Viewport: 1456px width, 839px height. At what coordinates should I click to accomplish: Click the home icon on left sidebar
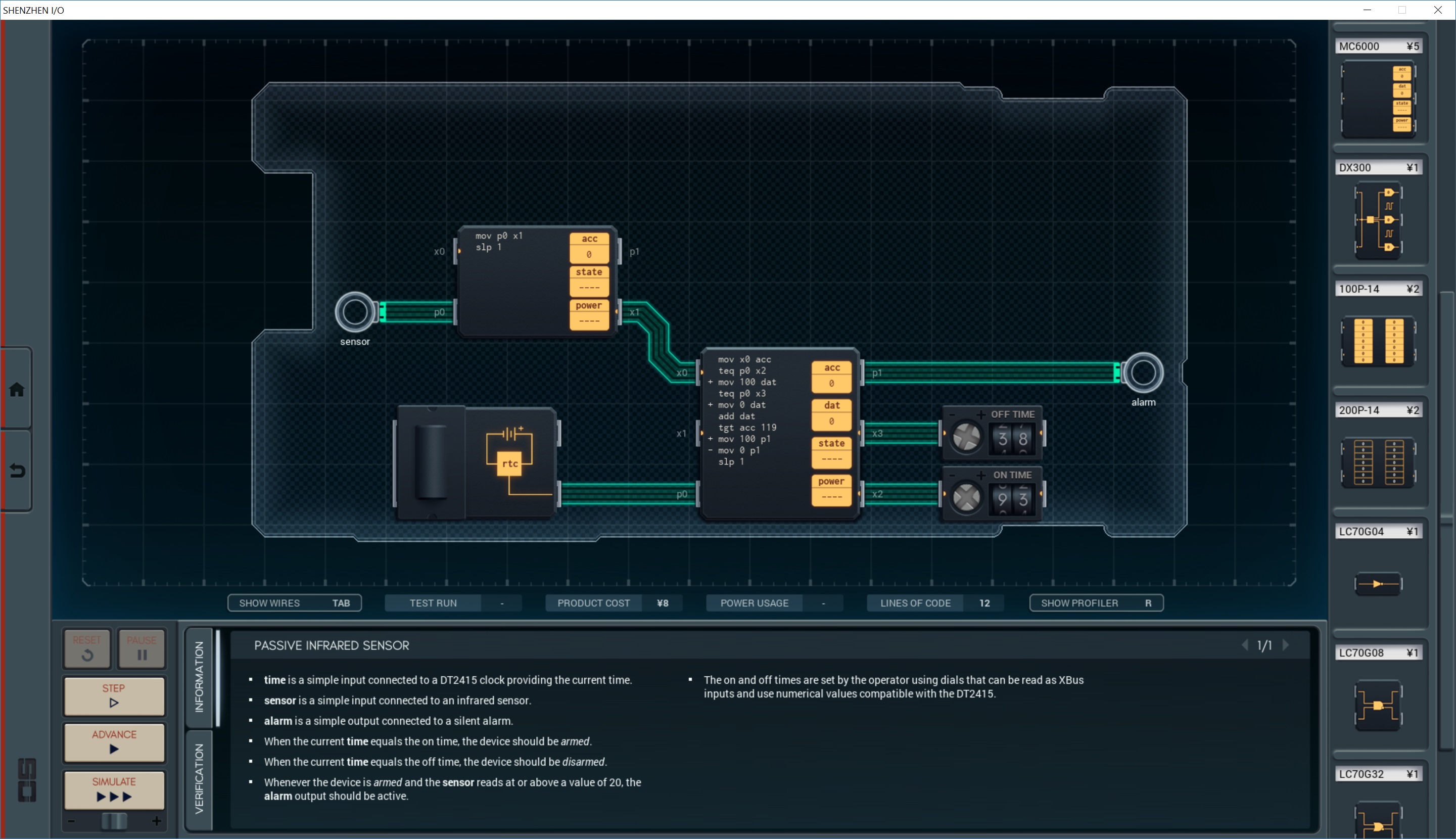pyautogui.click(x=17, y=390)
